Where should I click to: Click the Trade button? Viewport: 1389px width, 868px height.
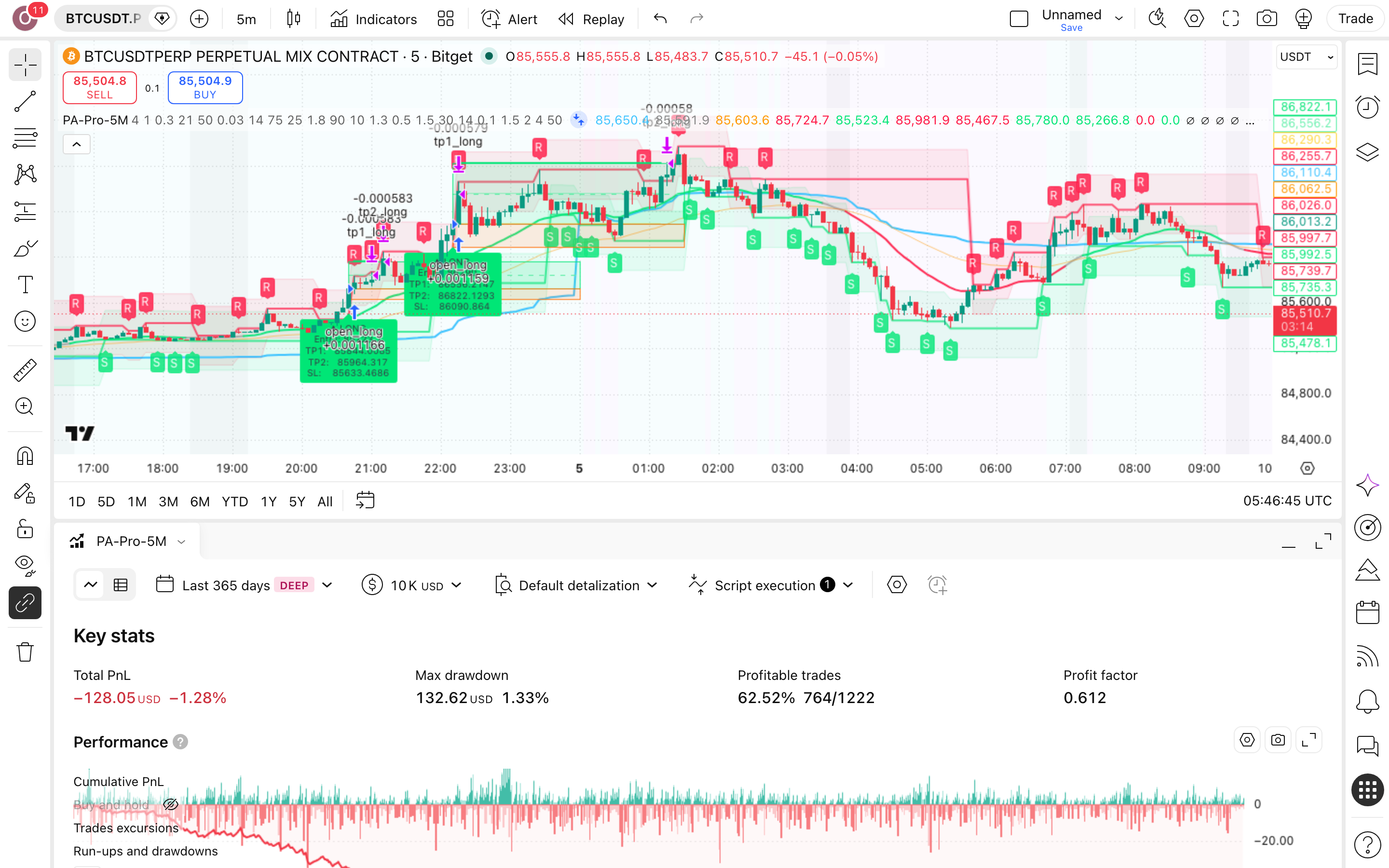pos(1355,19)
